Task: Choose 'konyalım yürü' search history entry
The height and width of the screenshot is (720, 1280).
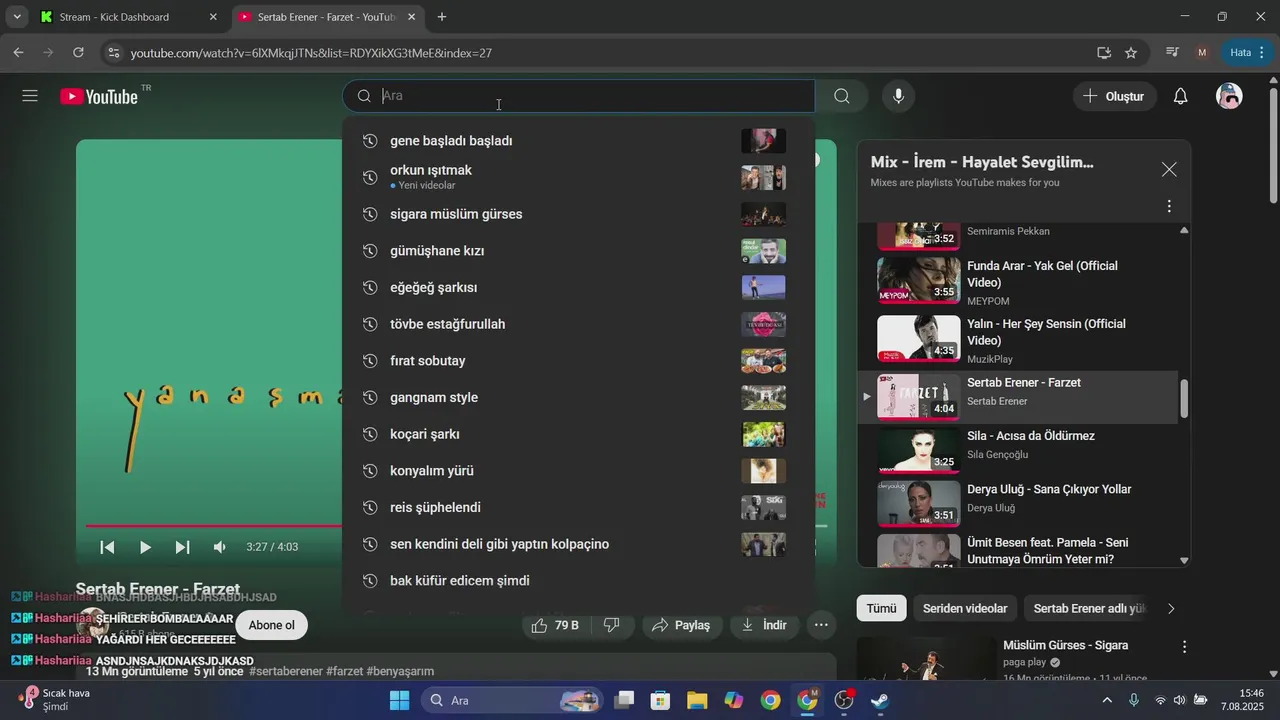Action: (x=578, y=471)
